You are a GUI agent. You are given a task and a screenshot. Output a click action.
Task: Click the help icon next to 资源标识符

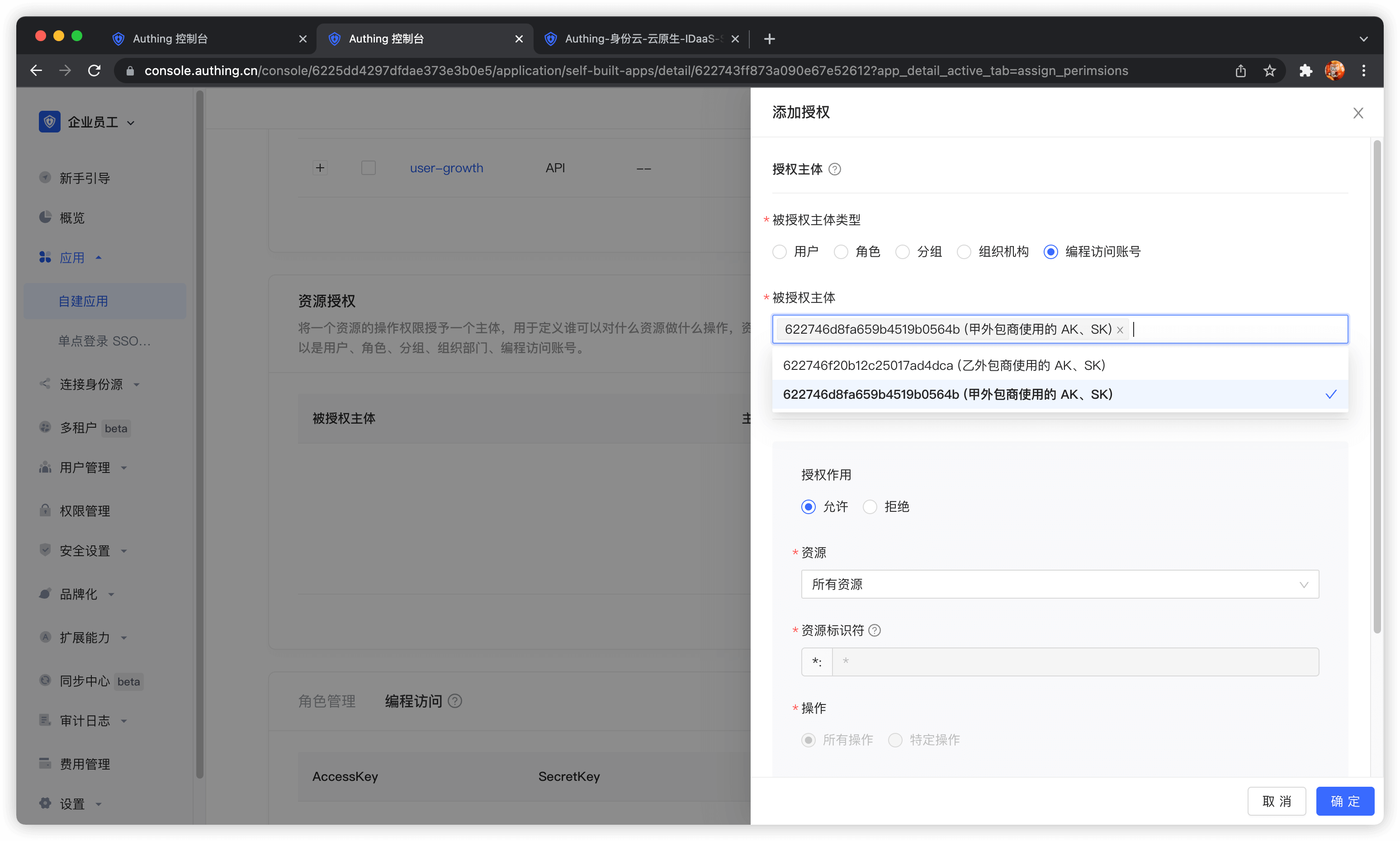point(875,630)
